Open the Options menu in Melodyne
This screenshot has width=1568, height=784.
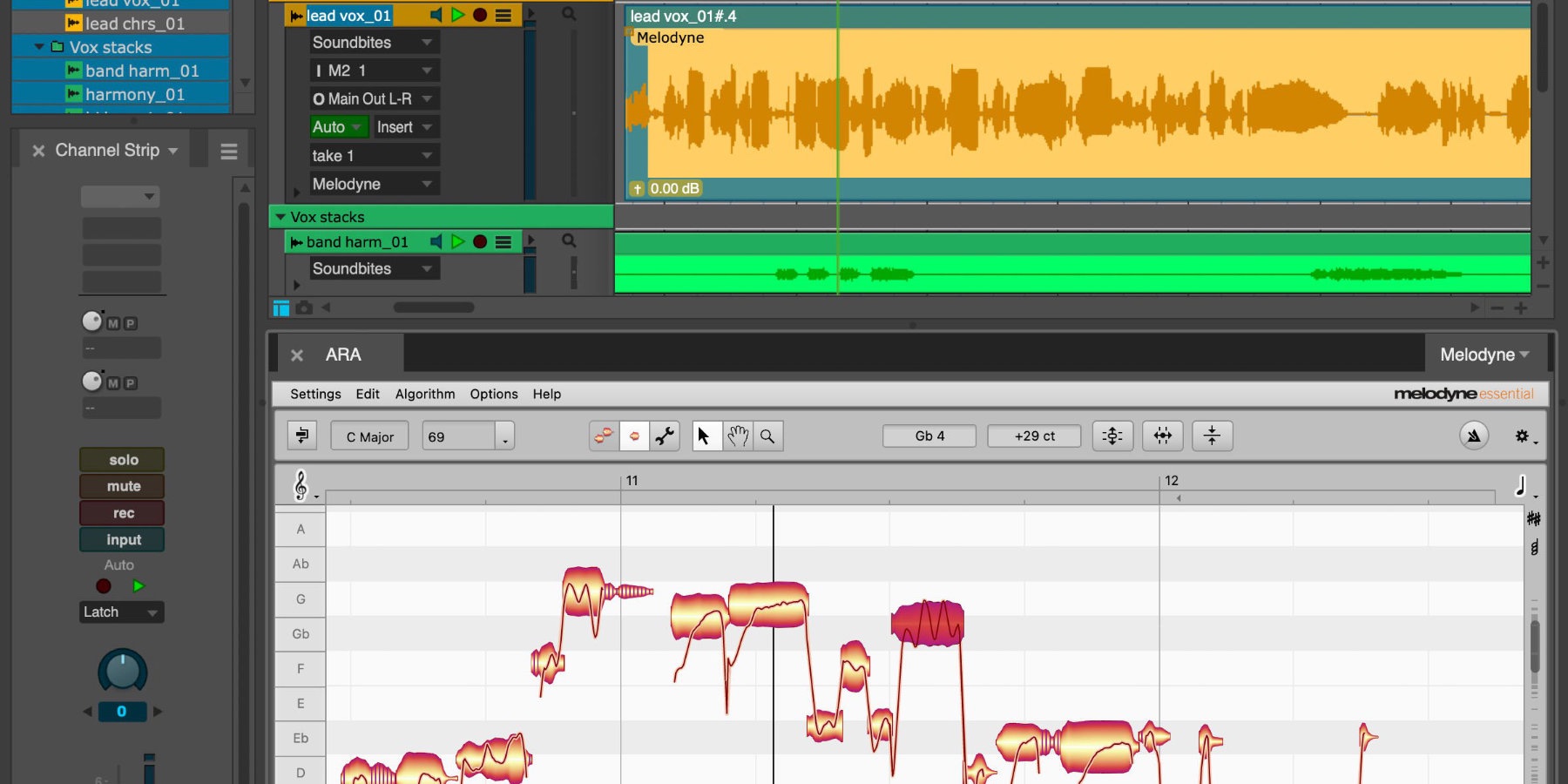(x=494, y=394)
